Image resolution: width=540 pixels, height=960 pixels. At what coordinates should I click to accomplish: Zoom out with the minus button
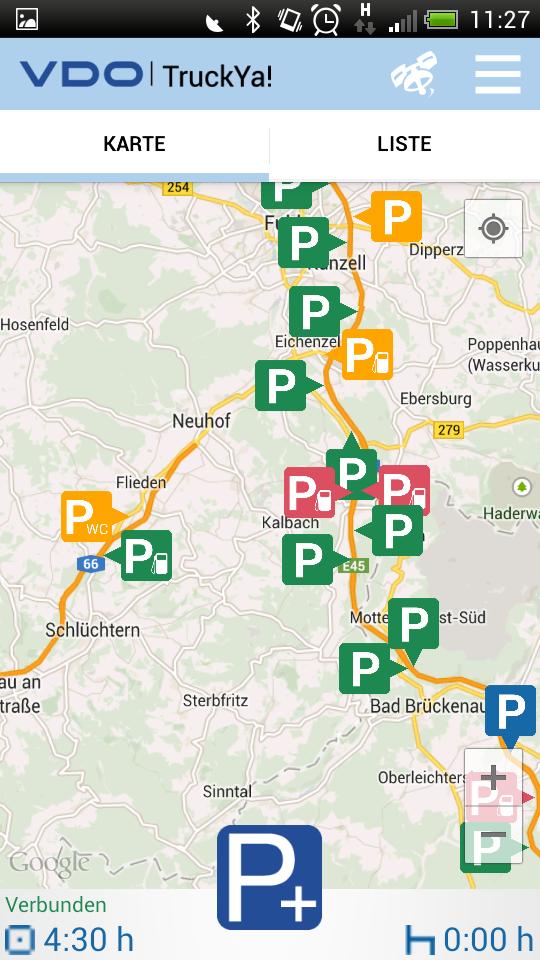tap(493, 835)
